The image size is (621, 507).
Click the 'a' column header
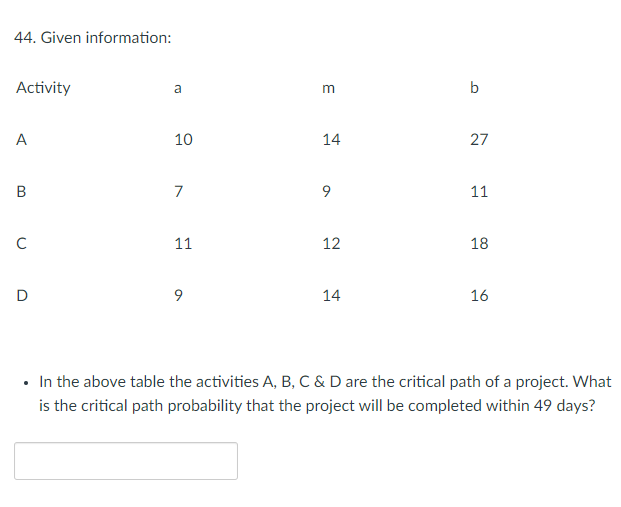(x=178, y=88)
